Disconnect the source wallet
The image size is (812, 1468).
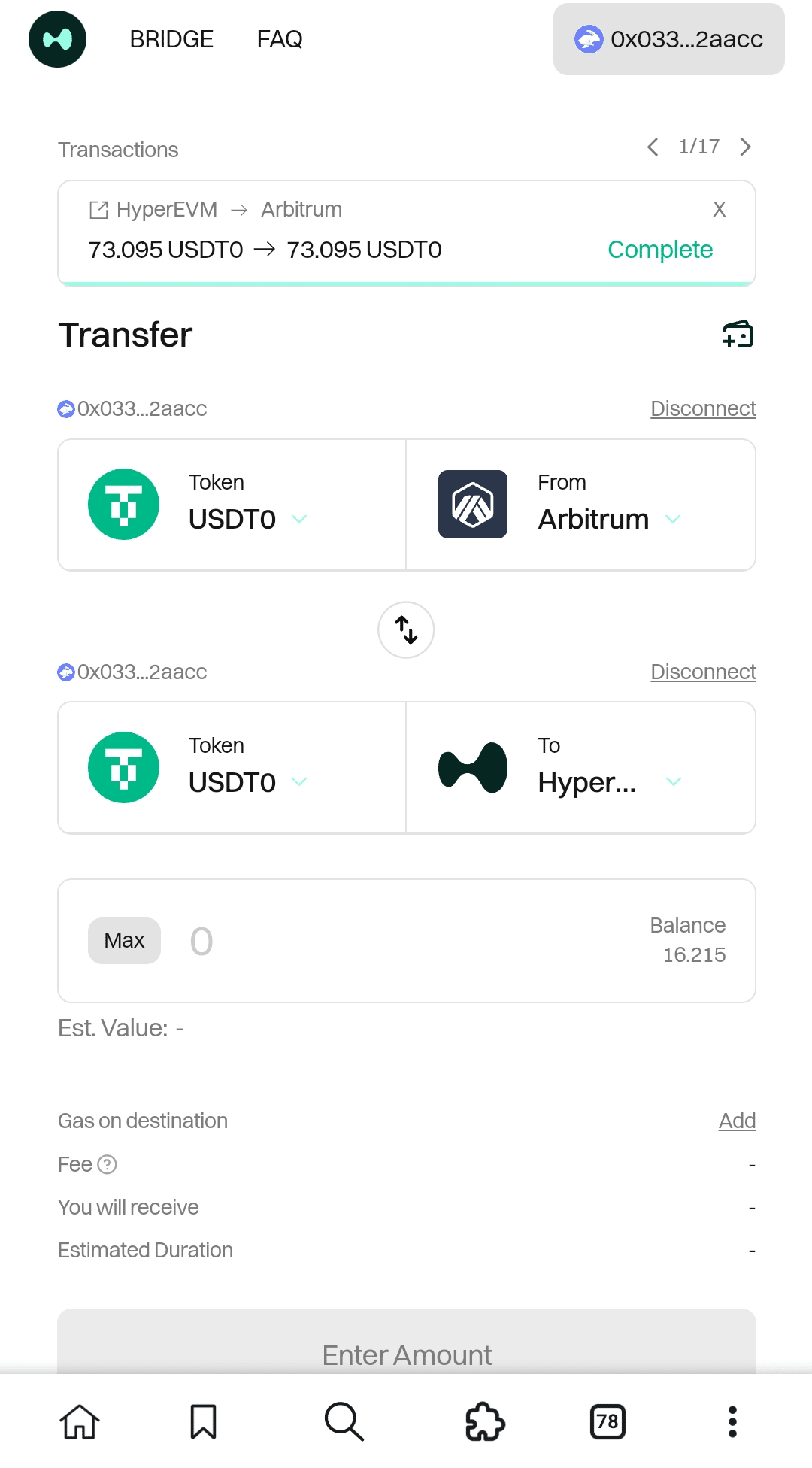703,408
